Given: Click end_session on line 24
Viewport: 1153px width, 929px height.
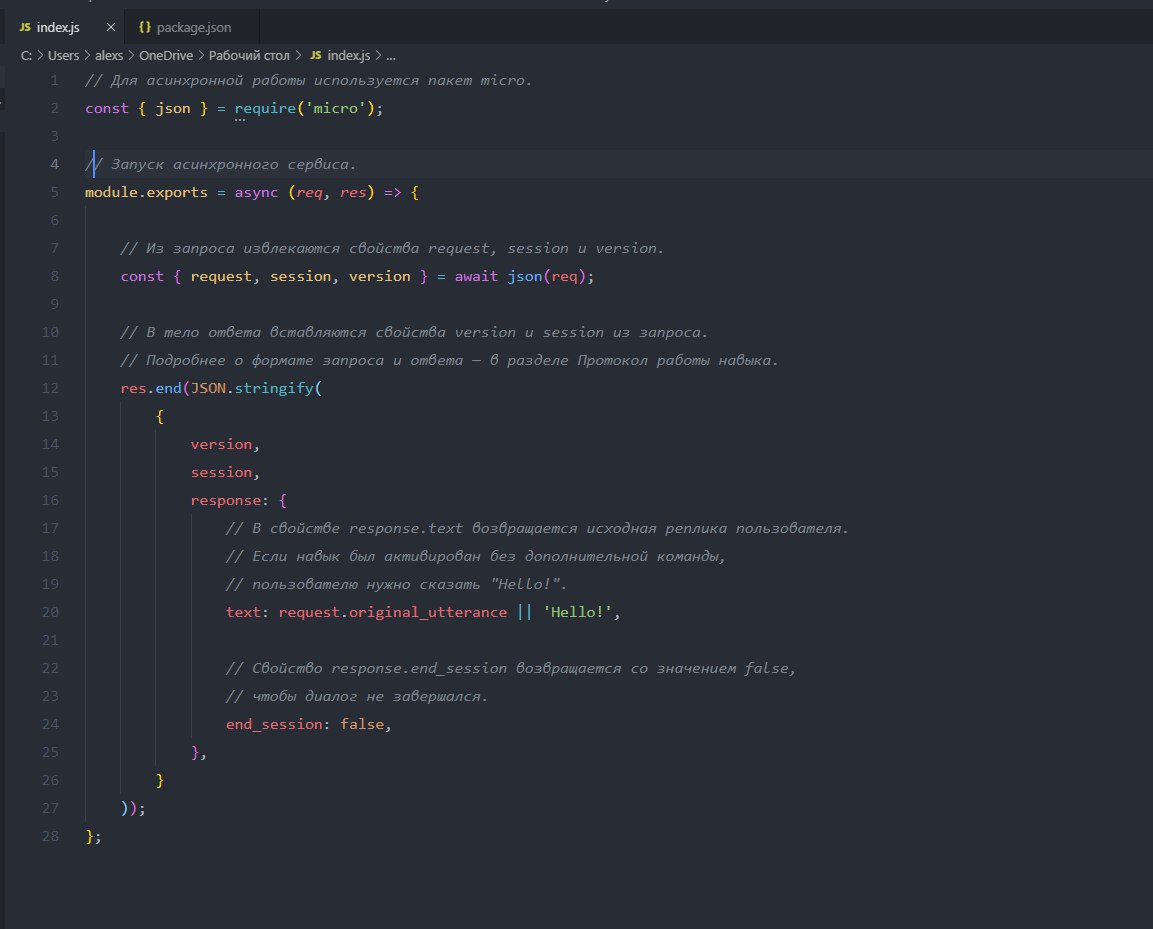Looking at the screenshot, I should (x=274, y=725).
